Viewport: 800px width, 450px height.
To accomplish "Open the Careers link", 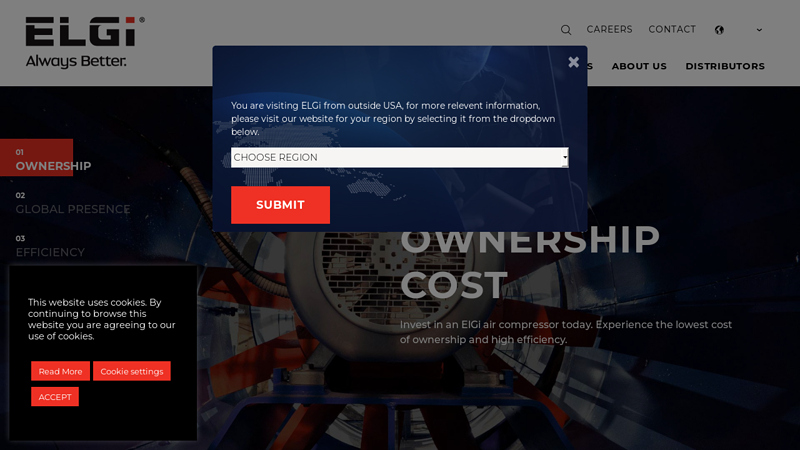I will pos(609,30).
